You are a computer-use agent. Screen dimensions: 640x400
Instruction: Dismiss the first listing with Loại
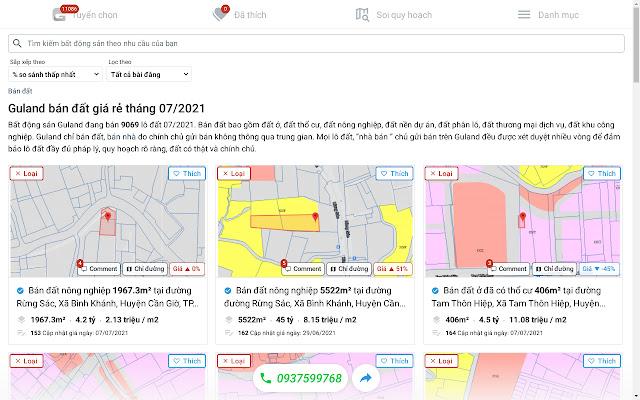click(x=26, y=174)
